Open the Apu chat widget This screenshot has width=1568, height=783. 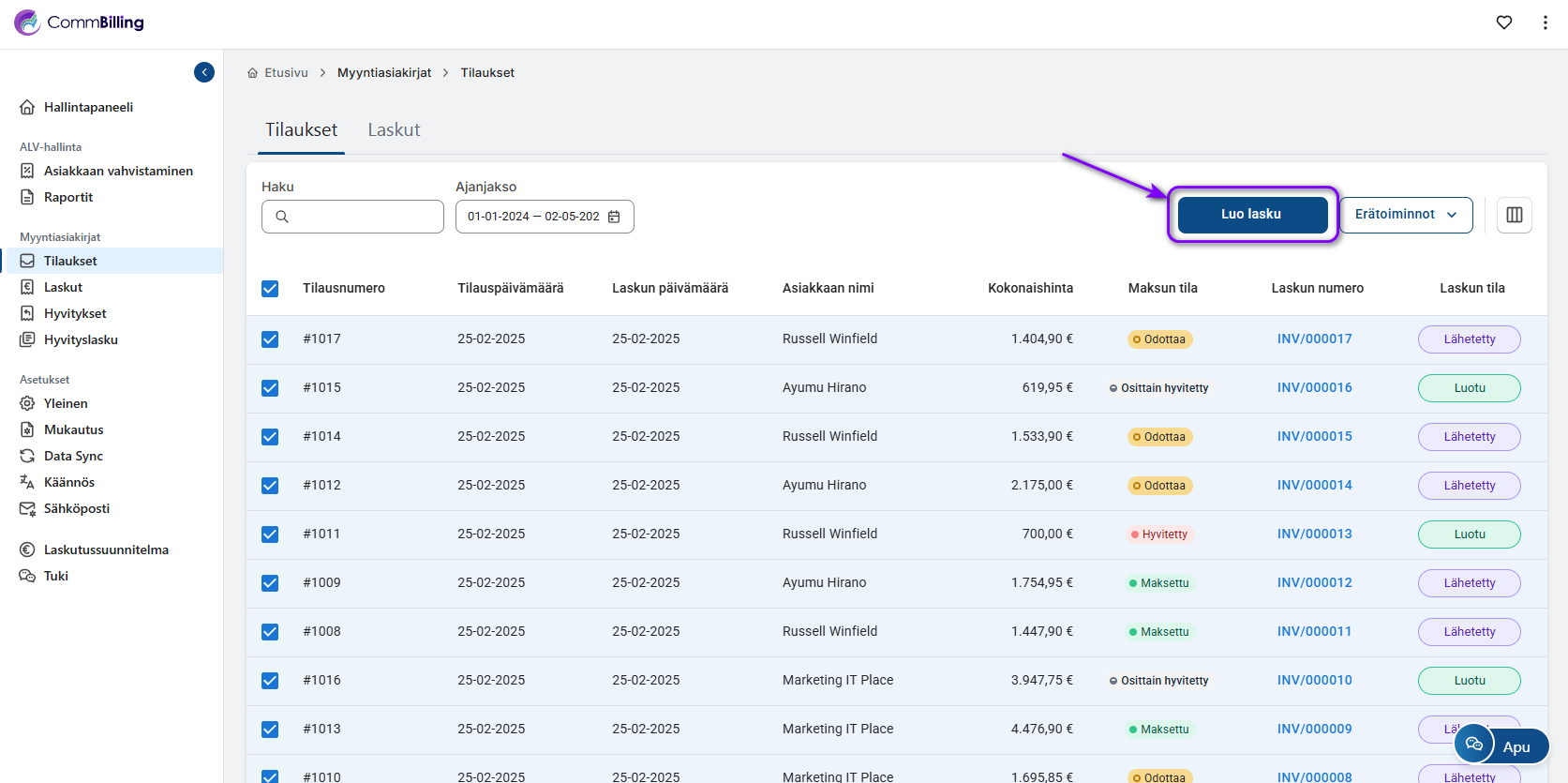(1501, 745)
